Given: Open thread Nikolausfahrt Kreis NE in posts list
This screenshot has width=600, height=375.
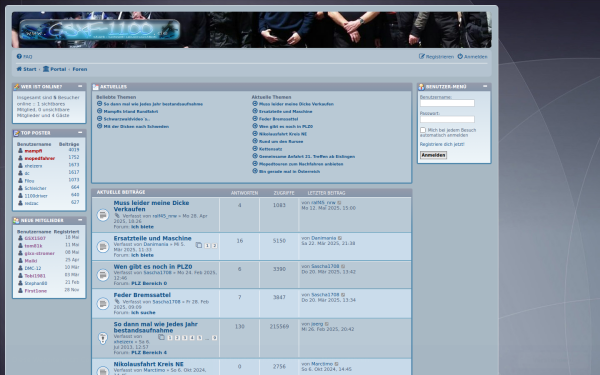Looking at the screenshot, I should coord(148,364).
